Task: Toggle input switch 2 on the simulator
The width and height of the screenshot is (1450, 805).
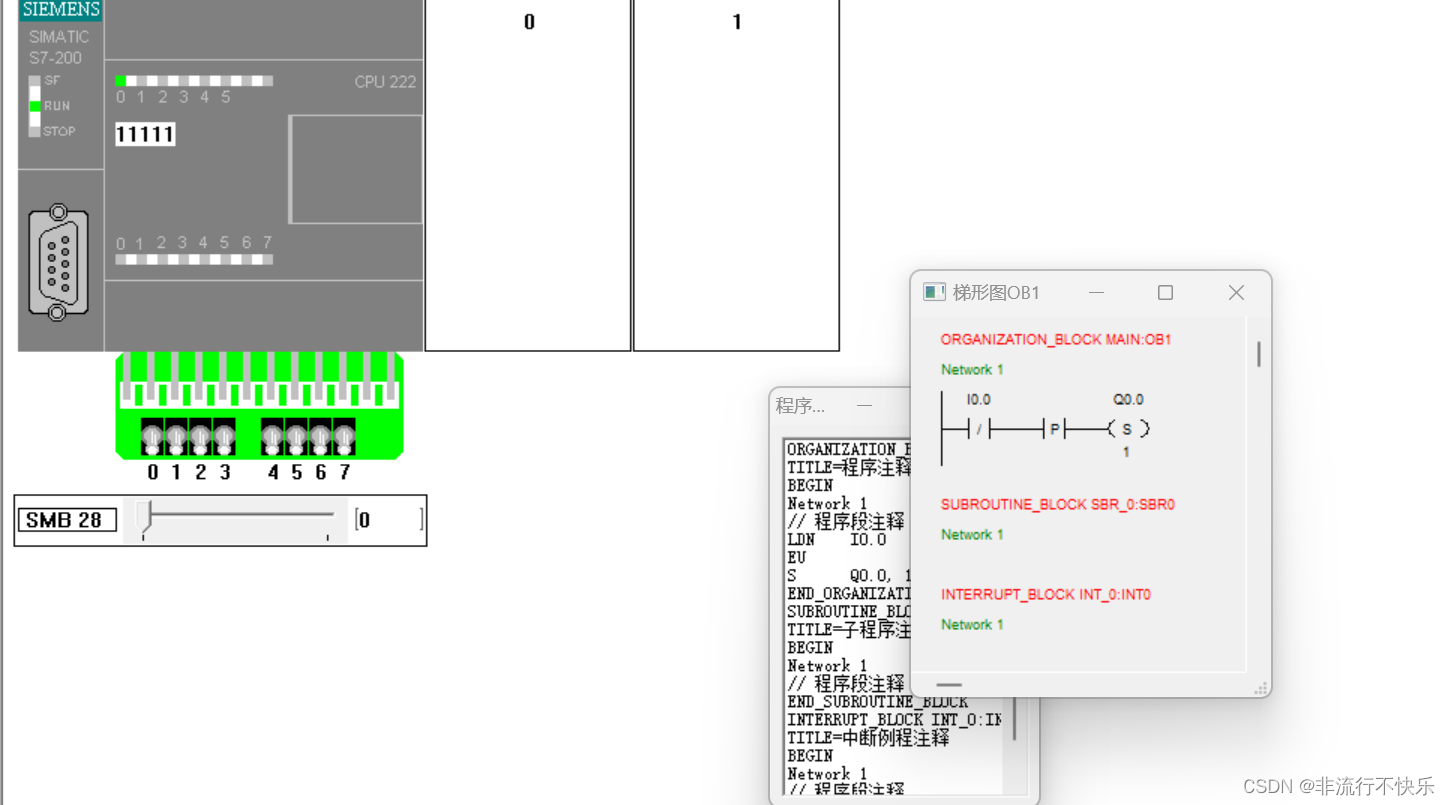Action: (x=200, y=437)
